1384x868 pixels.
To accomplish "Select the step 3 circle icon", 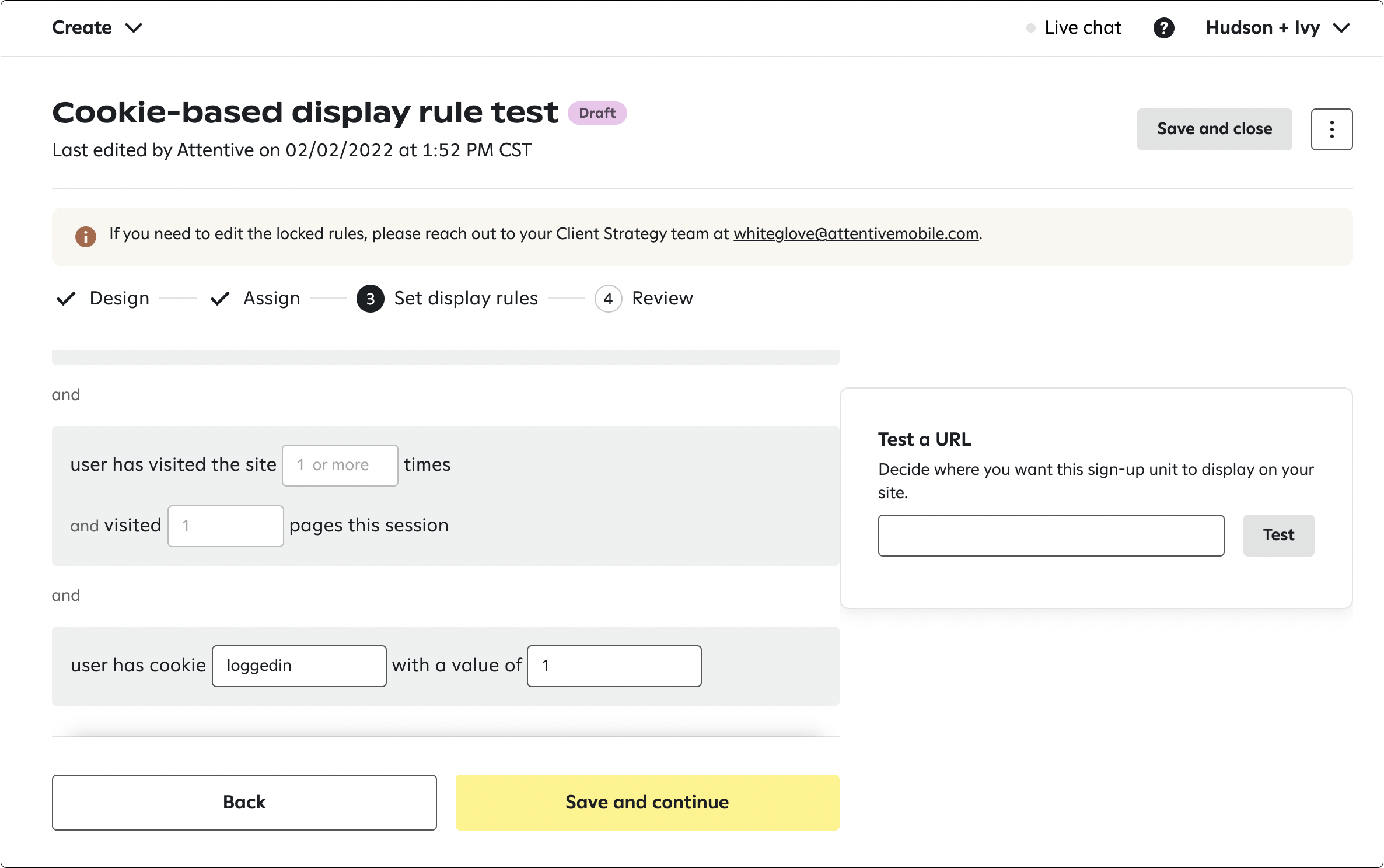I will pyautogui.click(x=371, y=299).
